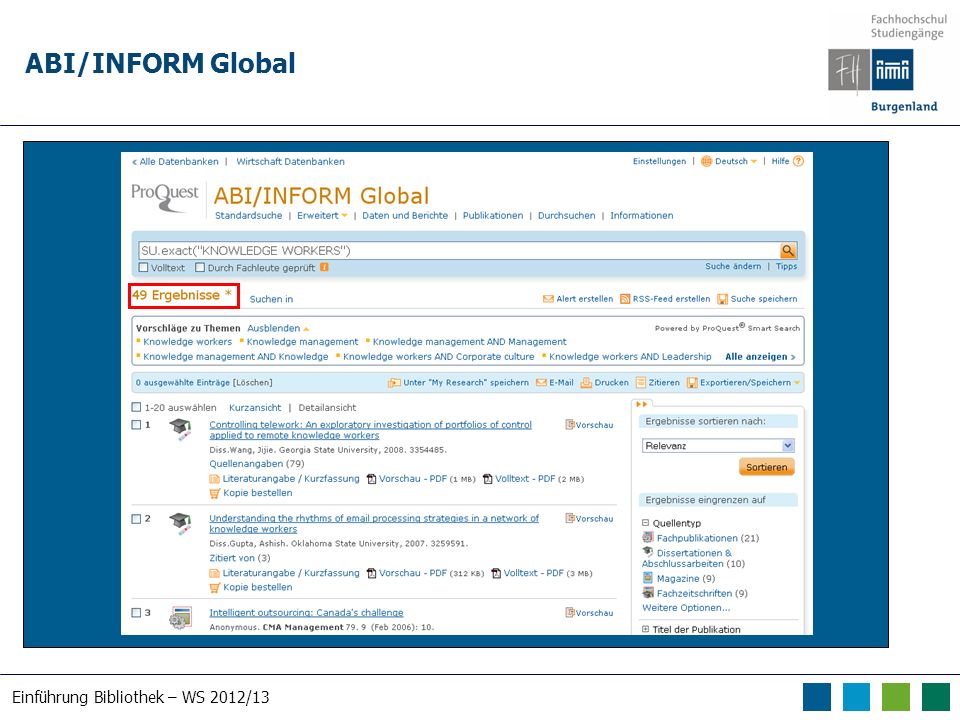
Task: Check the 1-20 auswählen checkbox
Action: (137, 407)
